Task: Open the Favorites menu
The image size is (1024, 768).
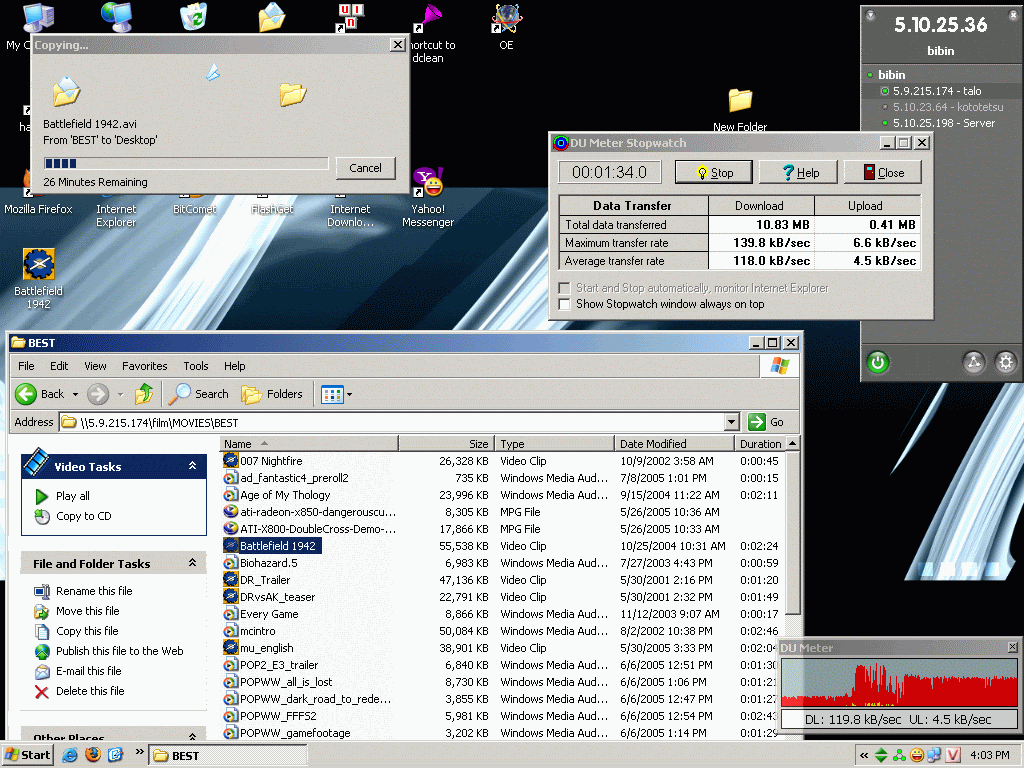Action: tap(145, 366)
